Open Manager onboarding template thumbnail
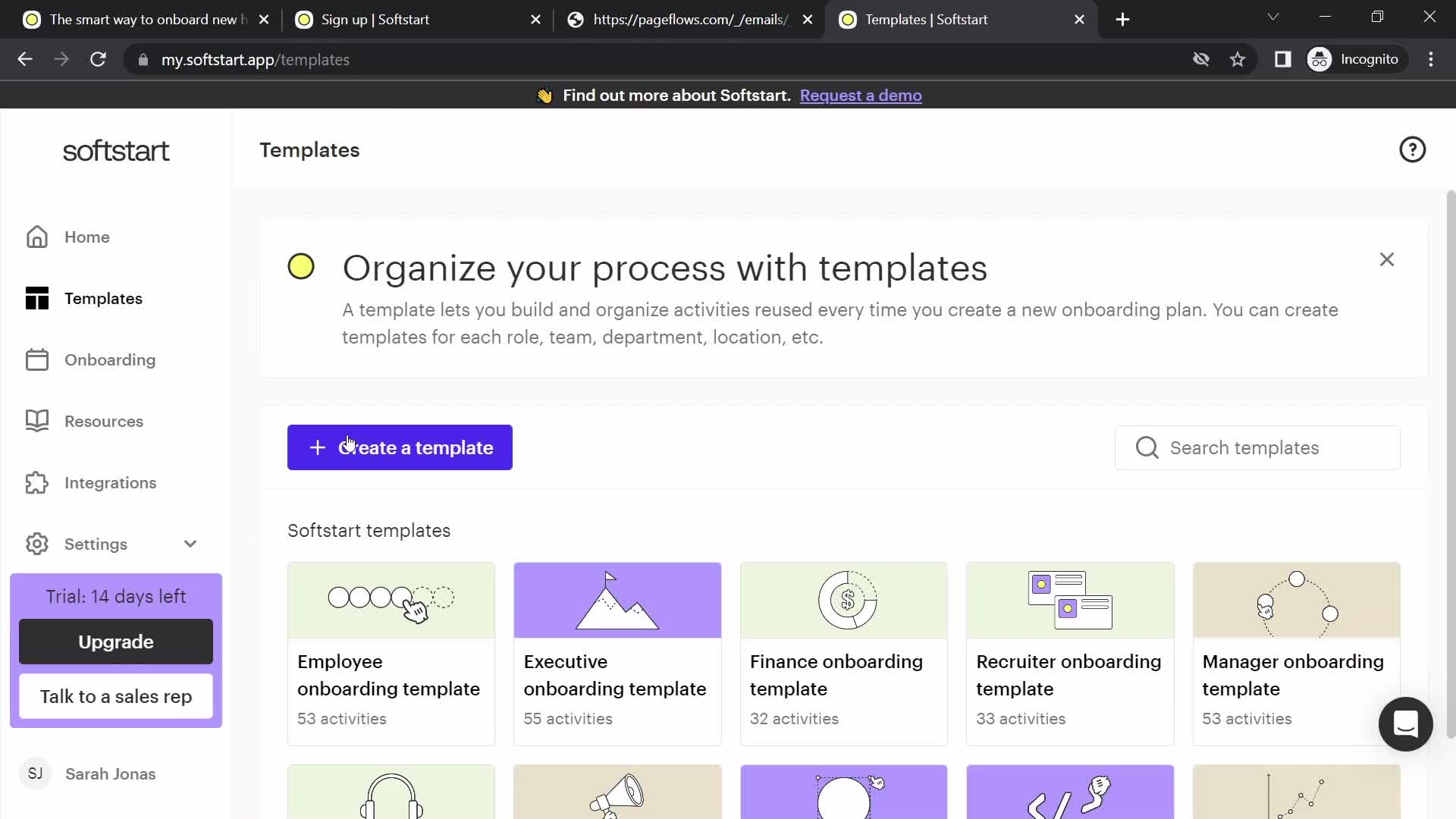 pyautogui.click(x=1297, y=600)
